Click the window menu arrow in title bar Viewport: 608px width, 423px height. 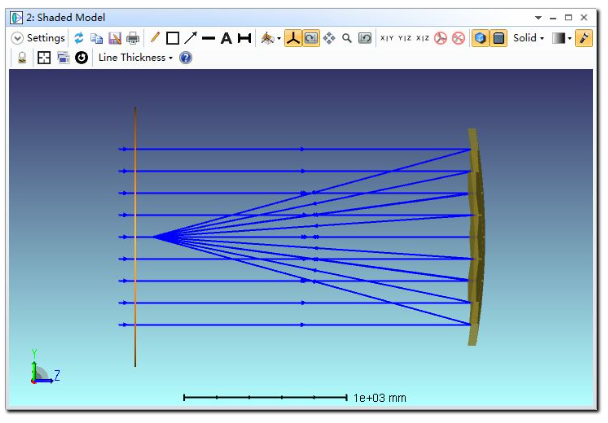click(x=540, y=18)
